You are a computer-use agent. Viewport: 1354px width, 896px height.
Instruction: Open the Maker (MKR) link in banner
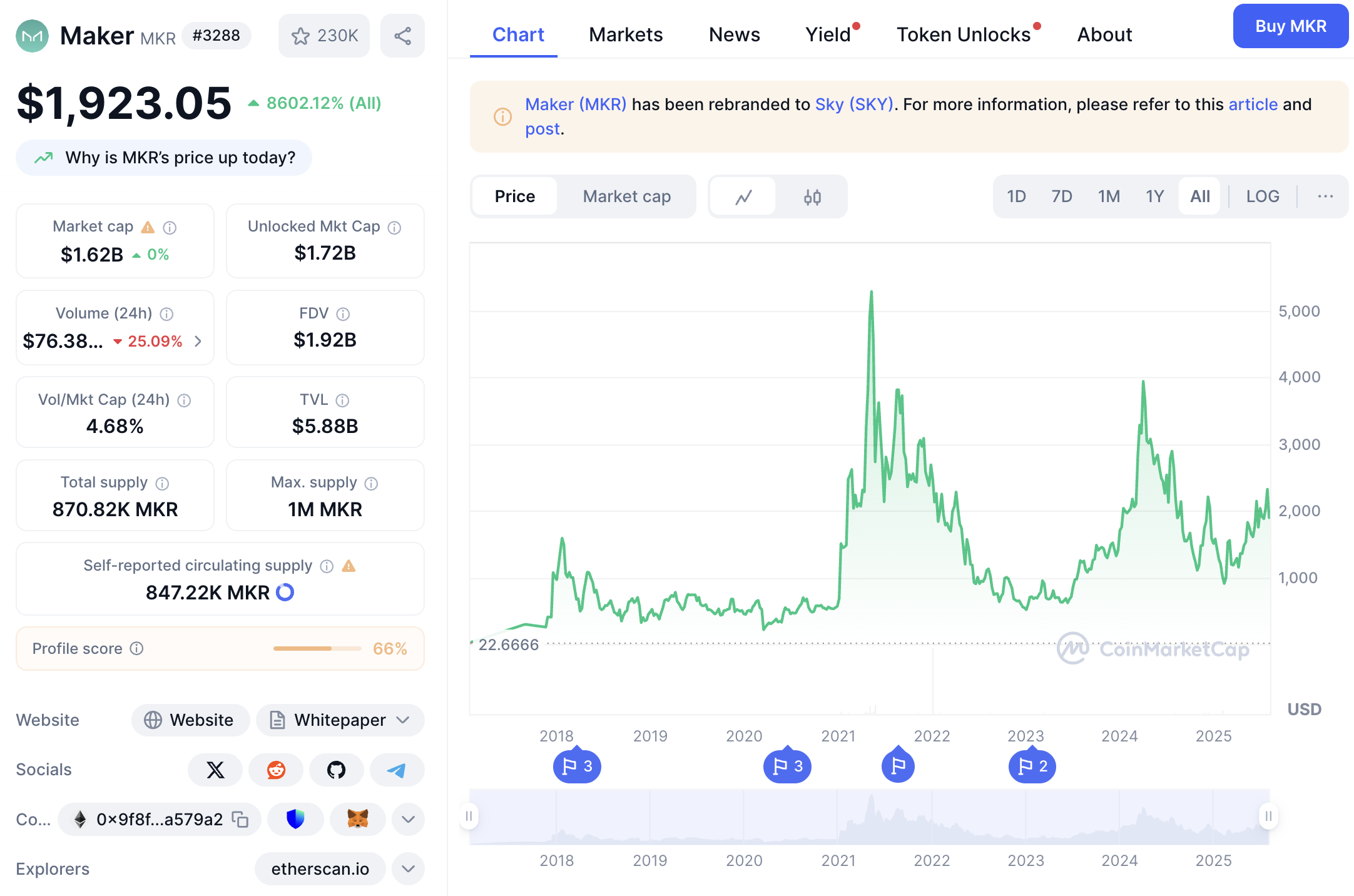click(x=576, y=104)
